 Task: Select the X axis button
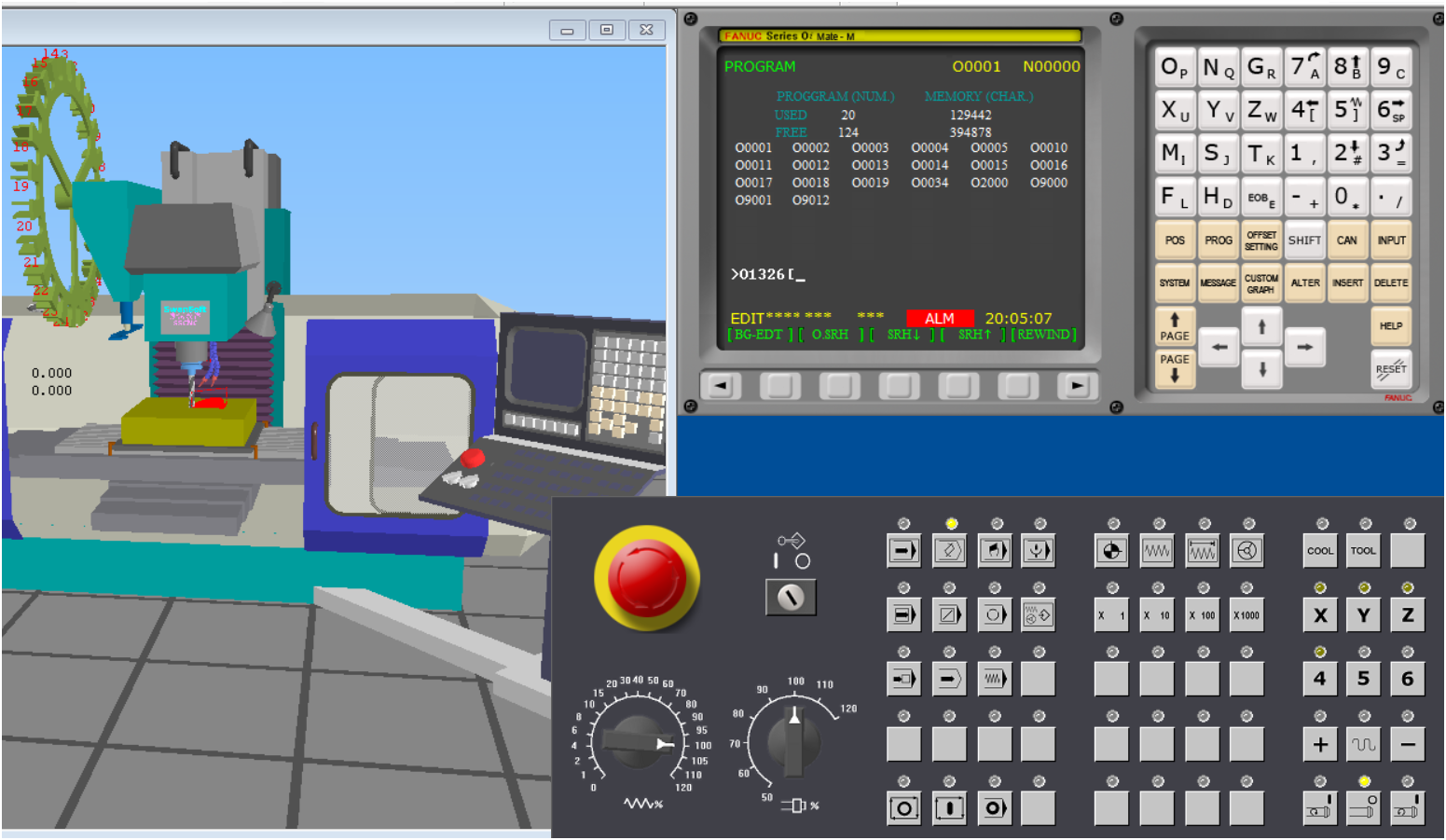coord(1319,614)
